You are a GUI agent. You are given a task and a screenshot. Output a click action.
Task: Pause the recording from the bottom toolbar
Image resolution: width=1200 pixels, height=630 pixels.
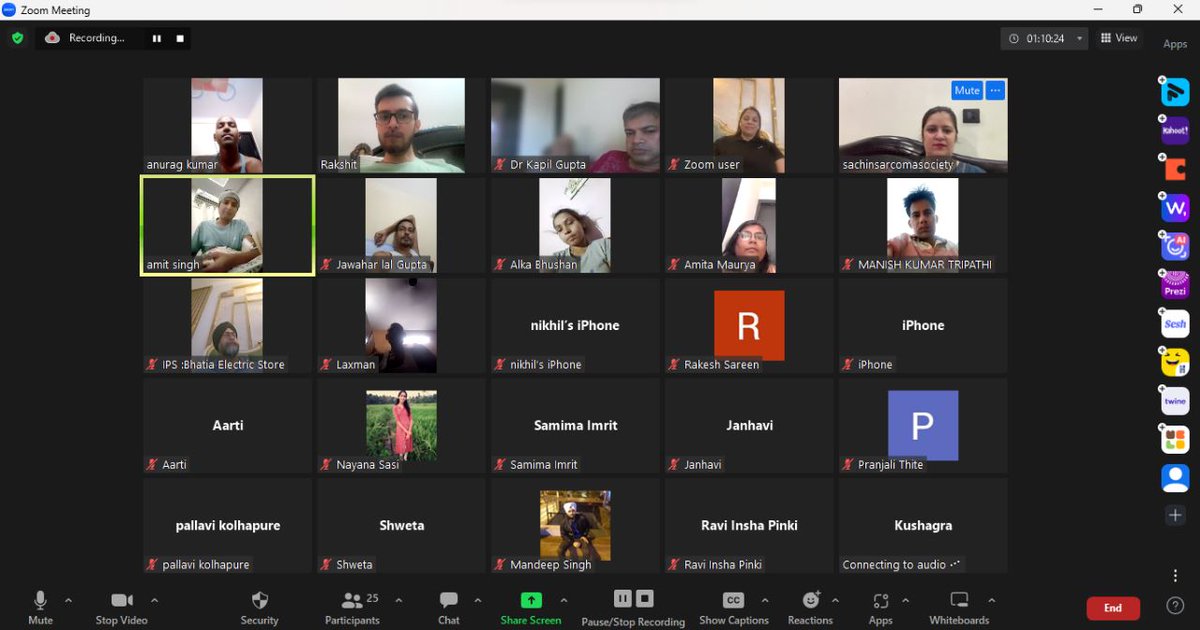(x=622, y=598)
